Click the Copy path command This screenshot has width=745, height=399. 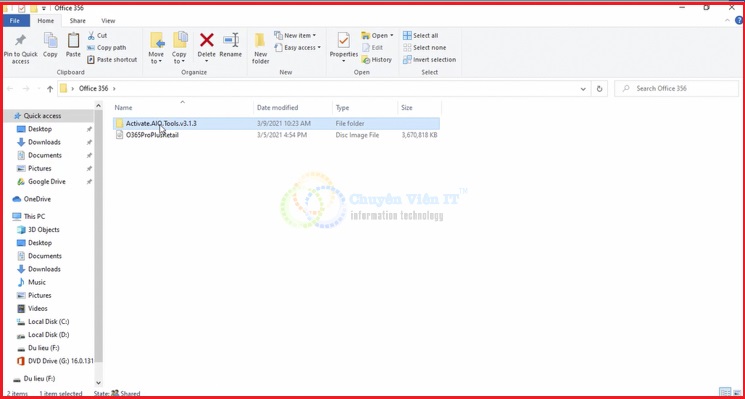[x=107, y=48]
